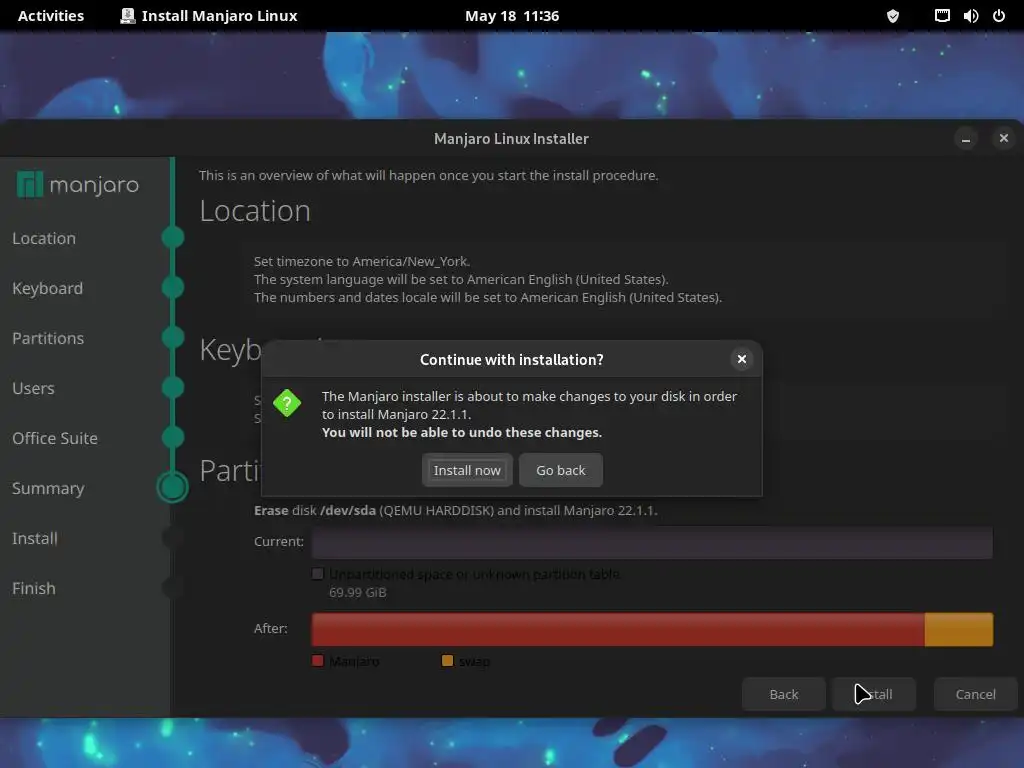Image resolution: width=1024 pixels, height=768 pixels.
Task: Click the Manjaro logo in sidebar
Action: [x=78, y=185]
